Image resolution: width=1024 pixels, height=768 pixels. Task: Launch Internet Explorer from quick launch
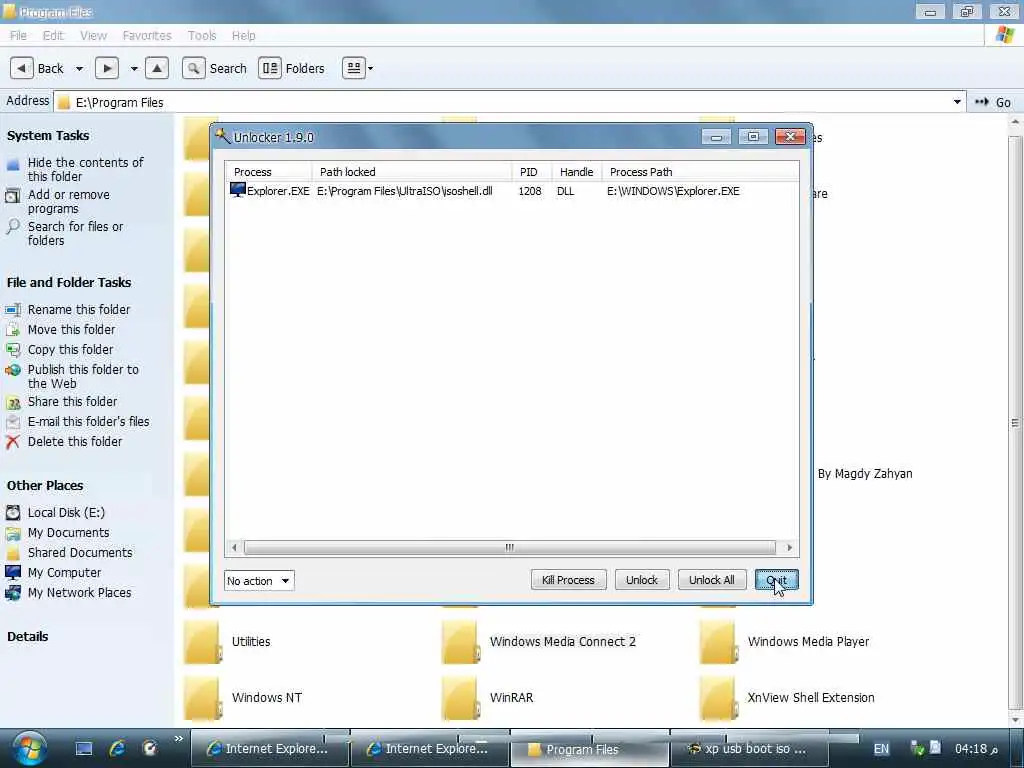(x=118, y=748)
